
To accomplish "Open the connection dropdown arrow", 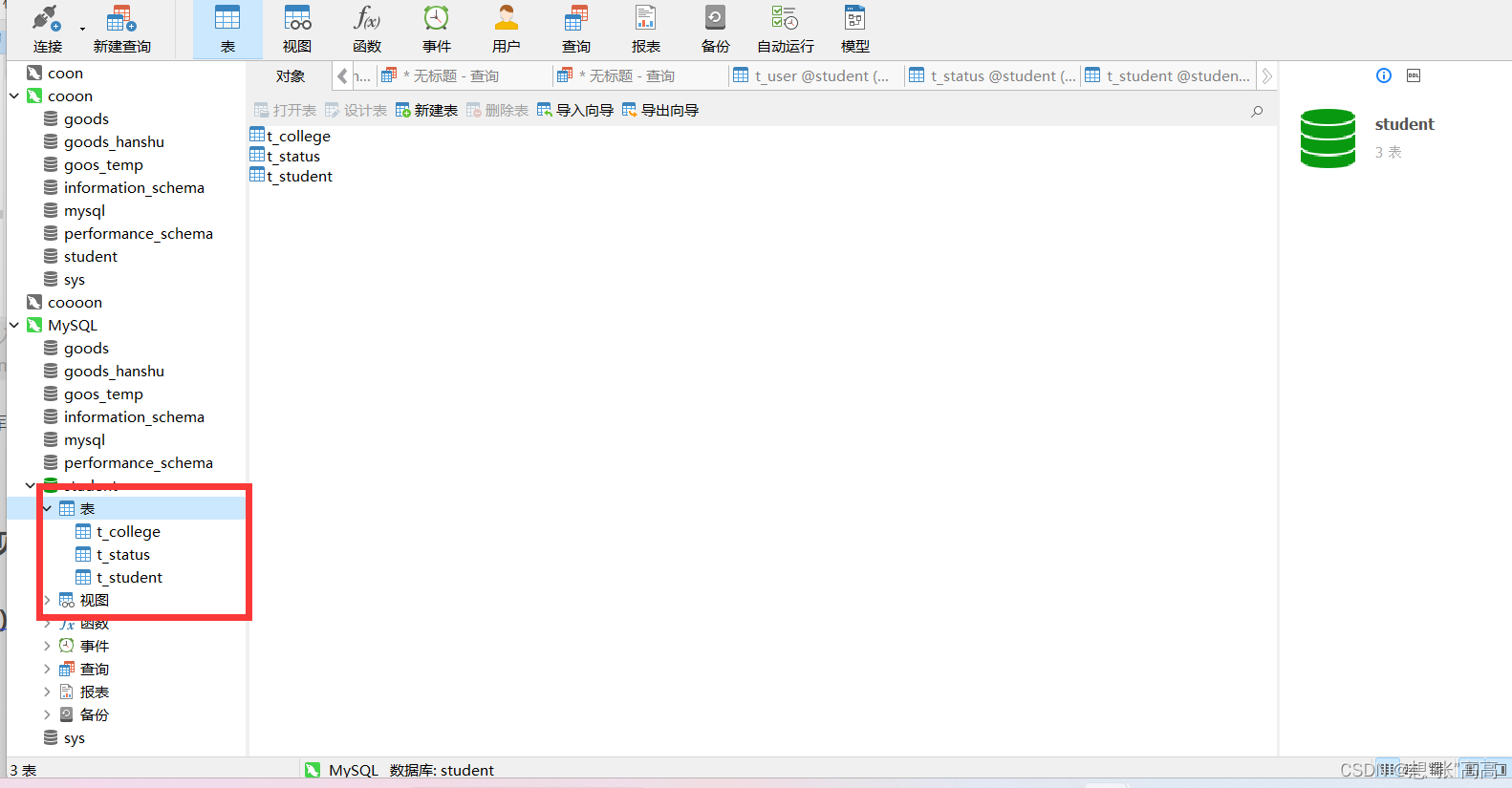I will 82,29.
